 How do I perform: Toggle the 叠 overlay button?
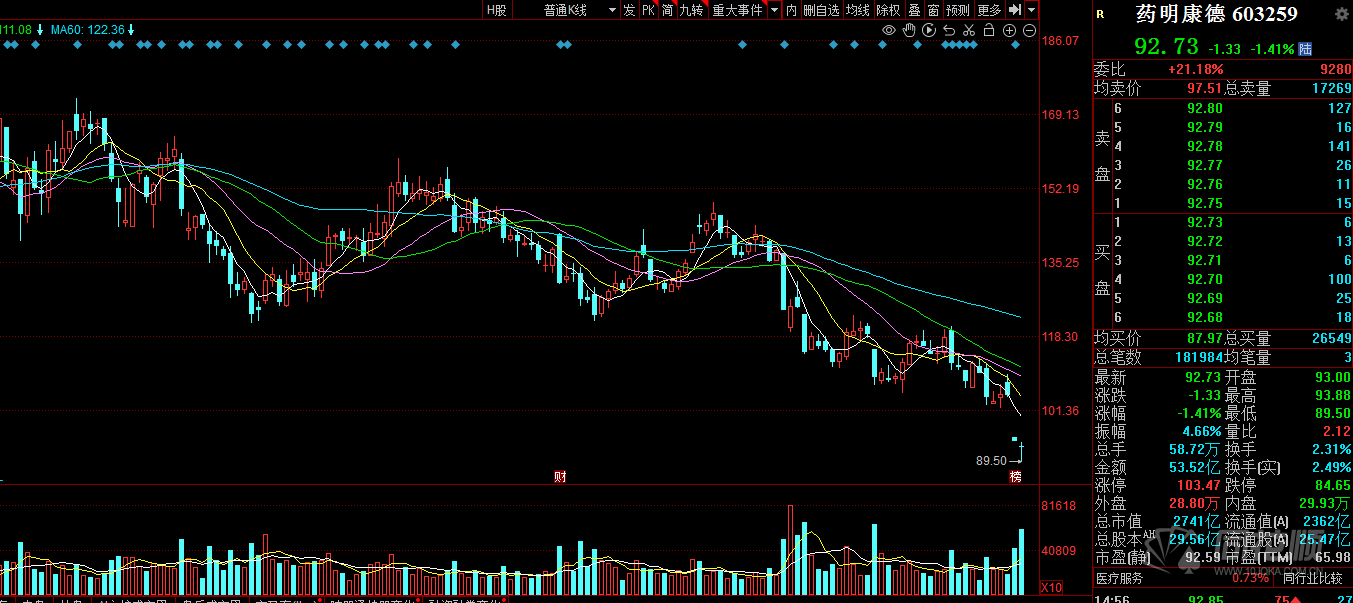click(914, 10)
